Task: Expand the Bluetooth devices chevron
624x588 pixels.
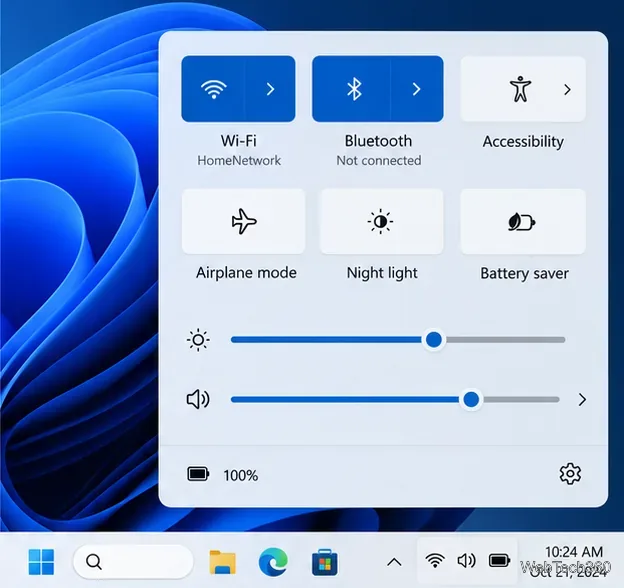Action: click(417, 89)
